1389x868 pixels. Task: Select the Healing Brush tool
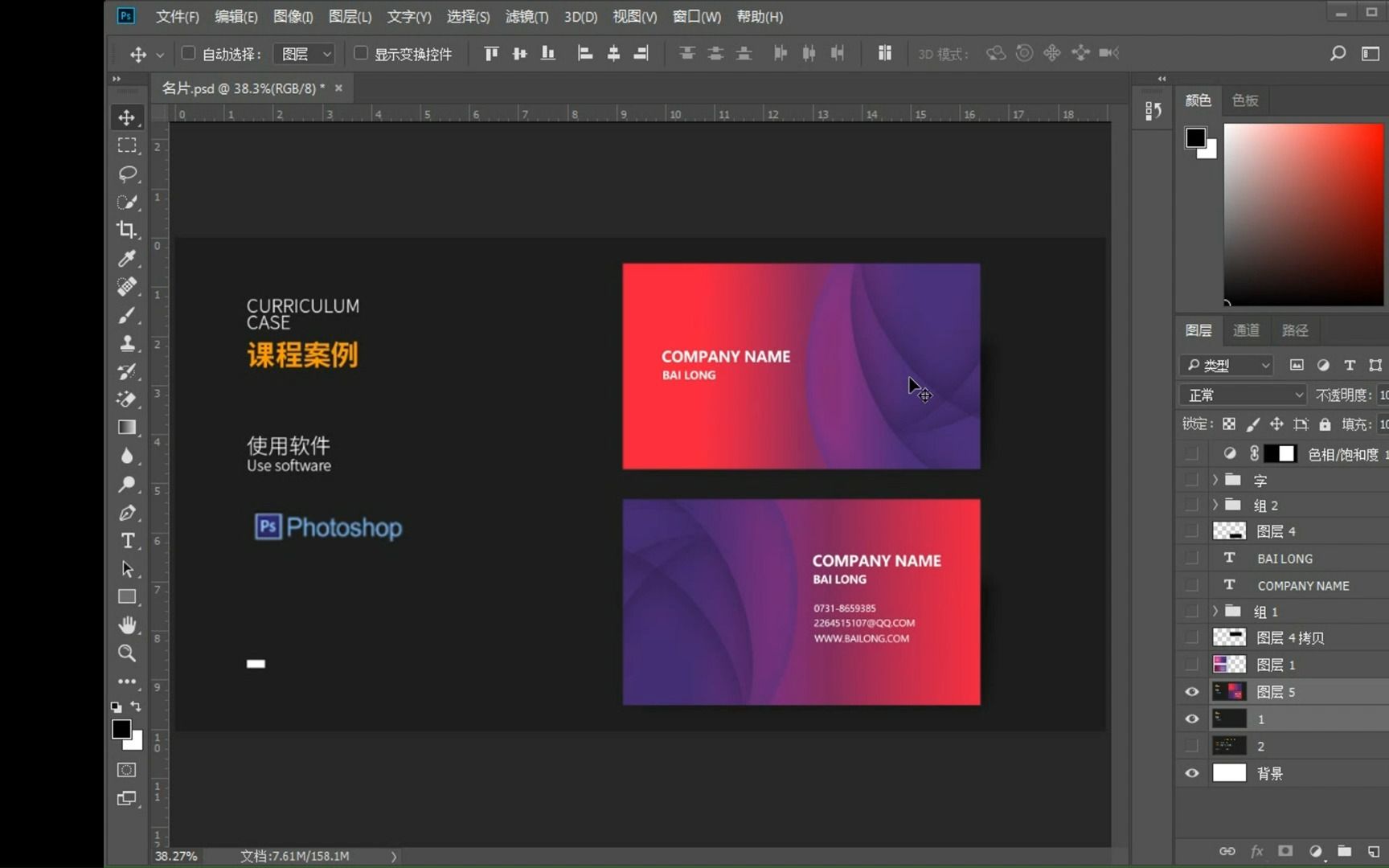[127, 286]
